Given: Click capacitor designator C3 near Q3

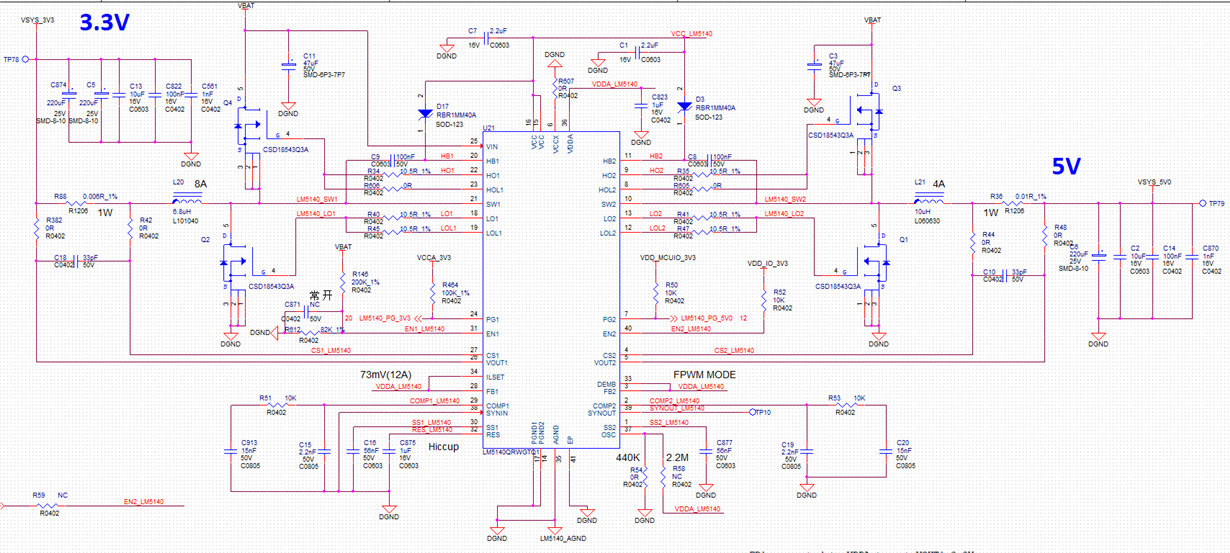Looking at the screenshot, I should [x=833, y=55].
